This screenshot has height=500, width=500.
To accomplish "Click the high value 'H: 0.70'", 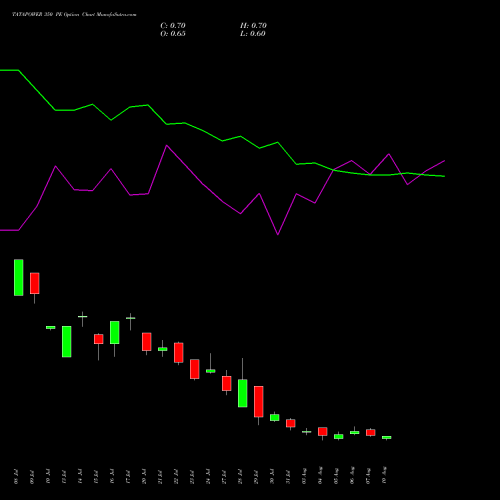I will tap(253, 26).
